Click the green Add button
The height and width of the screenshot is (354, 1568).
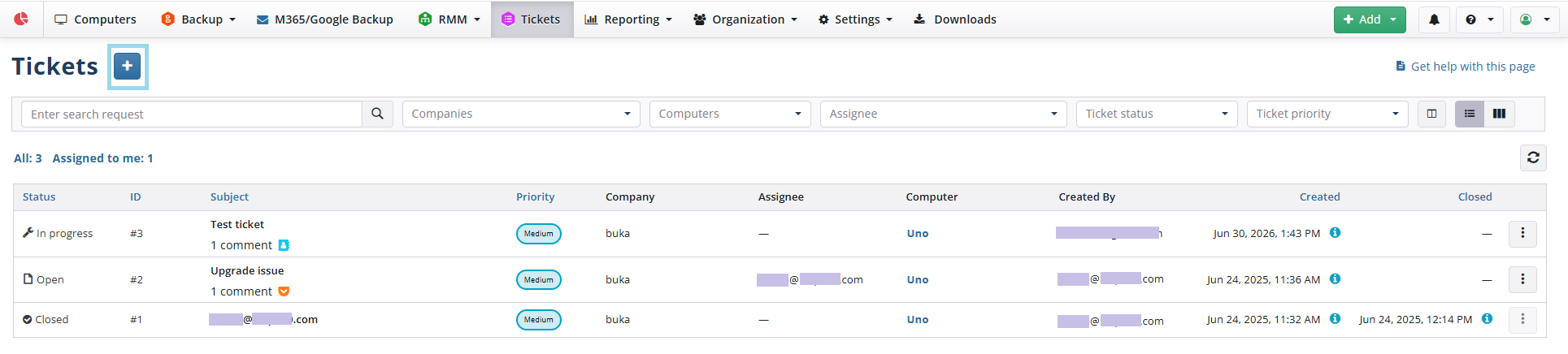click(1370, 19)
